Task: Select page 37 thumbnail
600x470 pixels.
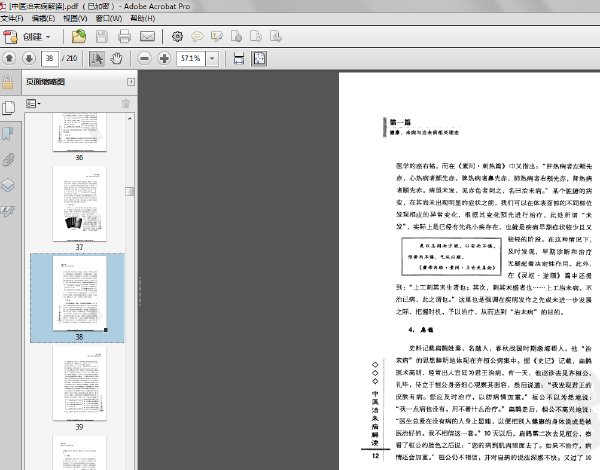Action: click(80, 204)
